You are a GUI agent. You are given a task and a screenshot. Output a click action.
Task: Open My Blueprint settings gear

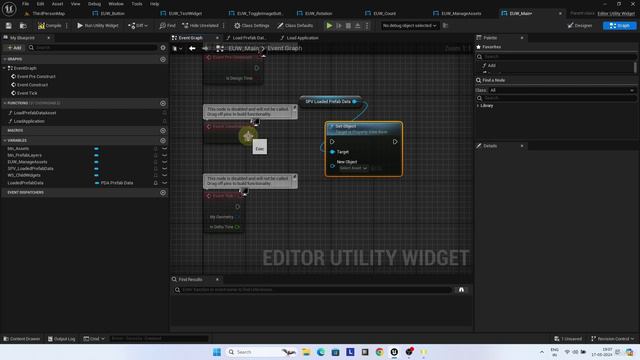163,48
